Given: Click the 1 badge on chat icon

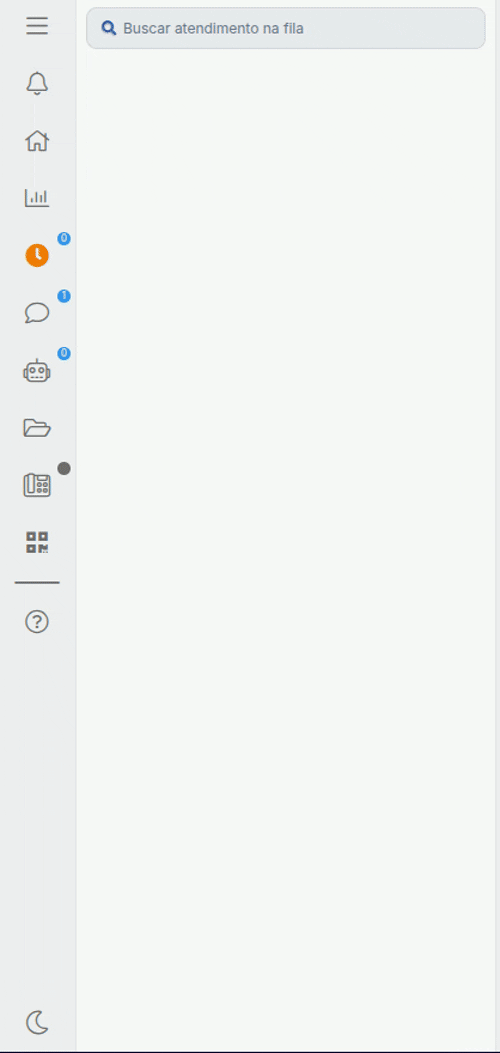Looking at the screenshot, I should pyautogui.click(x=64, y=296).
